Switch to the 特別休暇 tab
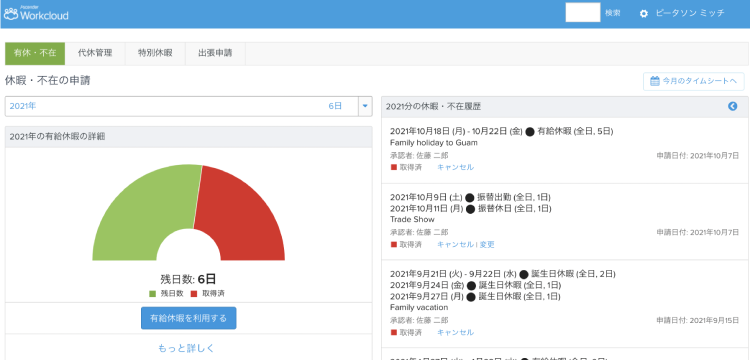The image size is (750, 360). 155,53
